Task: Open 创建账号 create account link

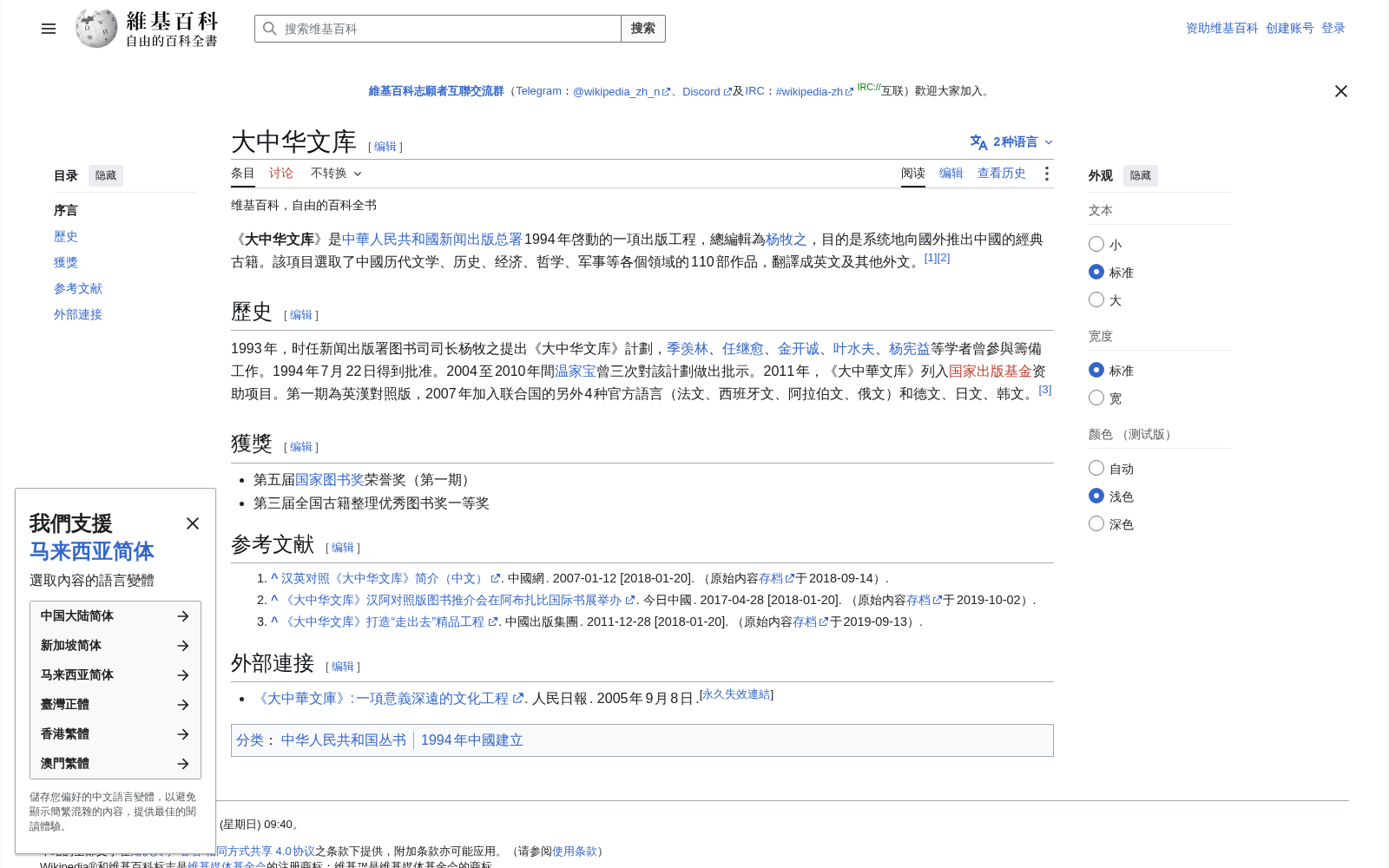Action: (1290, 29)
